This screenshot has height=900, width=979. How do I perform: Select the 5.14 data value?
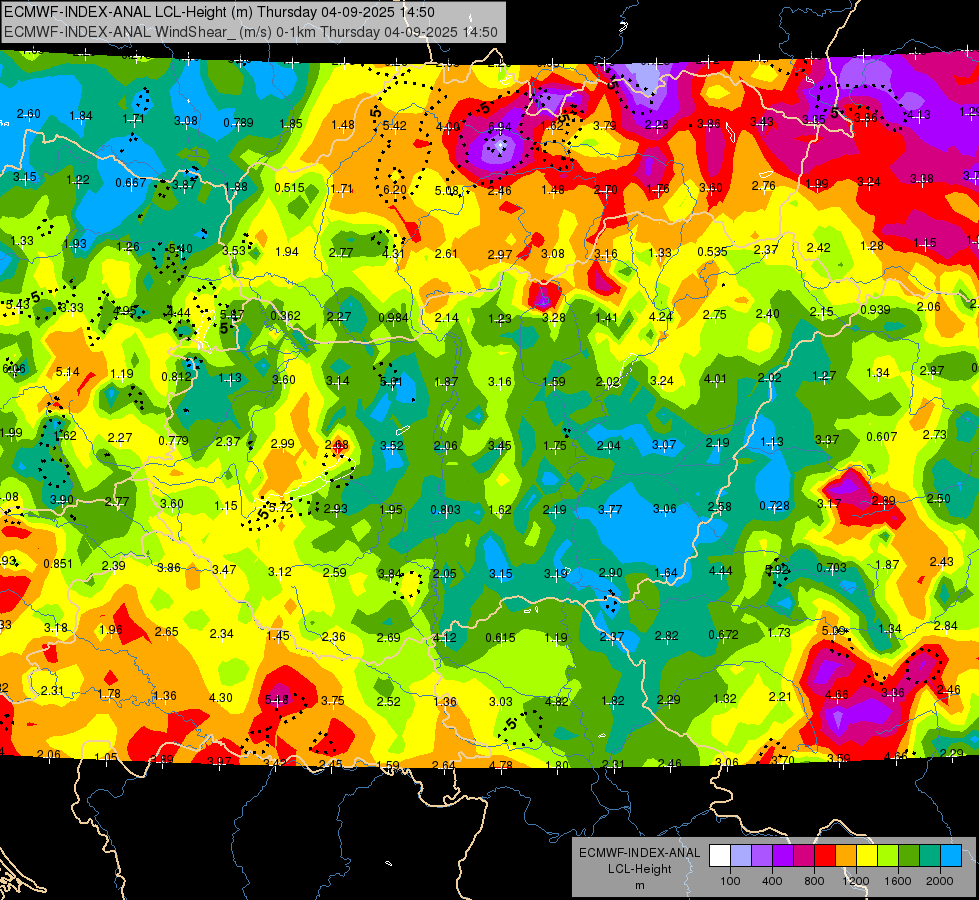[x=67, y=372]
